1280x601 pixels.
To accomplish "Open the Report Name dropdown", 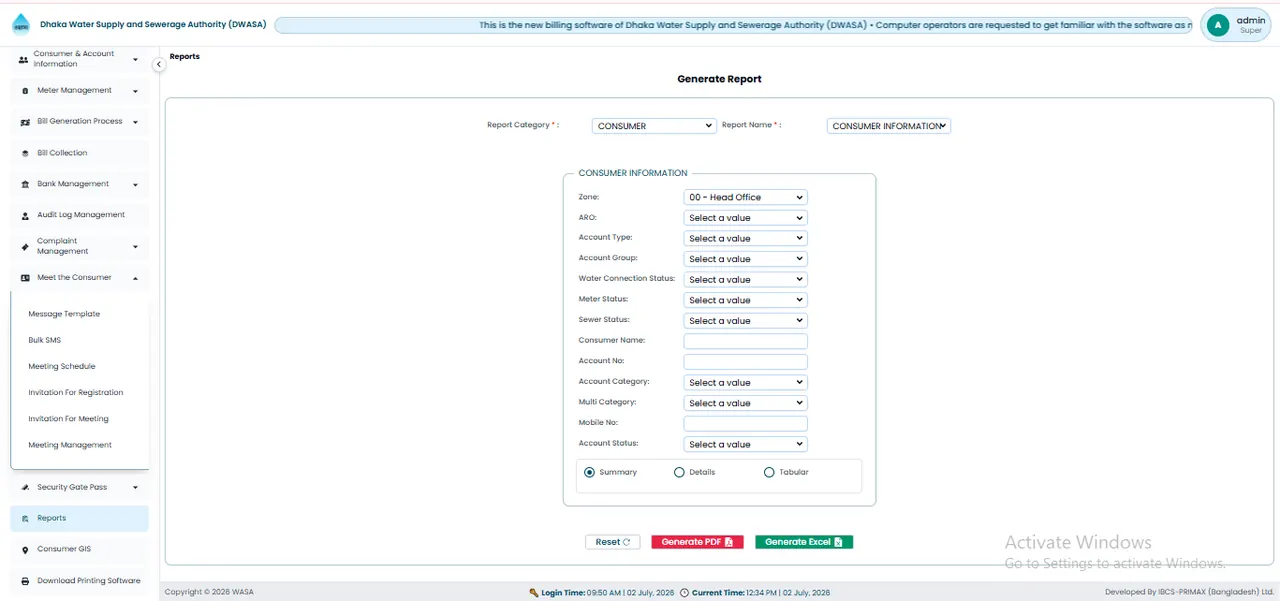I will 889,126.
